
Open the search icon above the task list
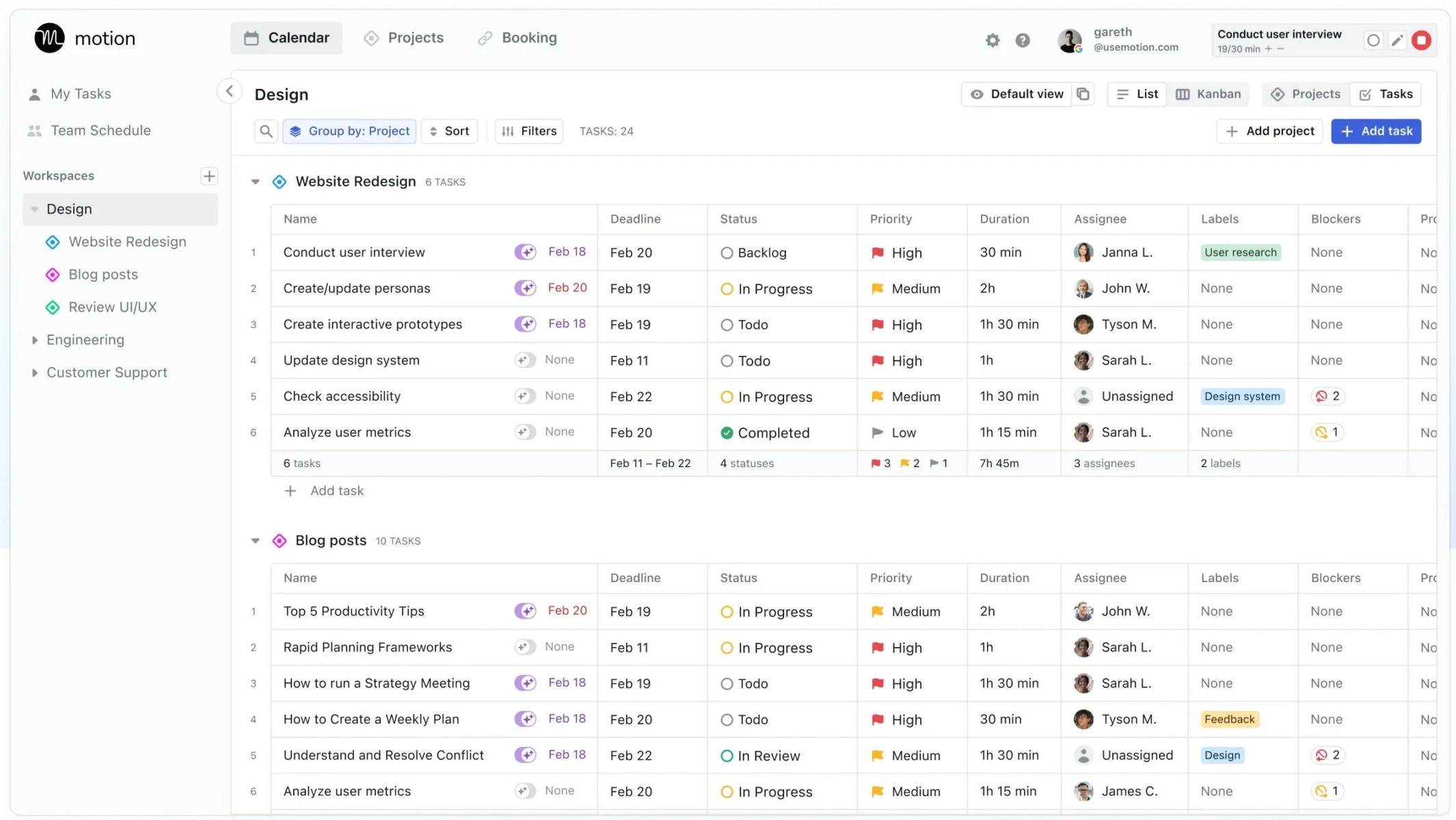(267, 131)
